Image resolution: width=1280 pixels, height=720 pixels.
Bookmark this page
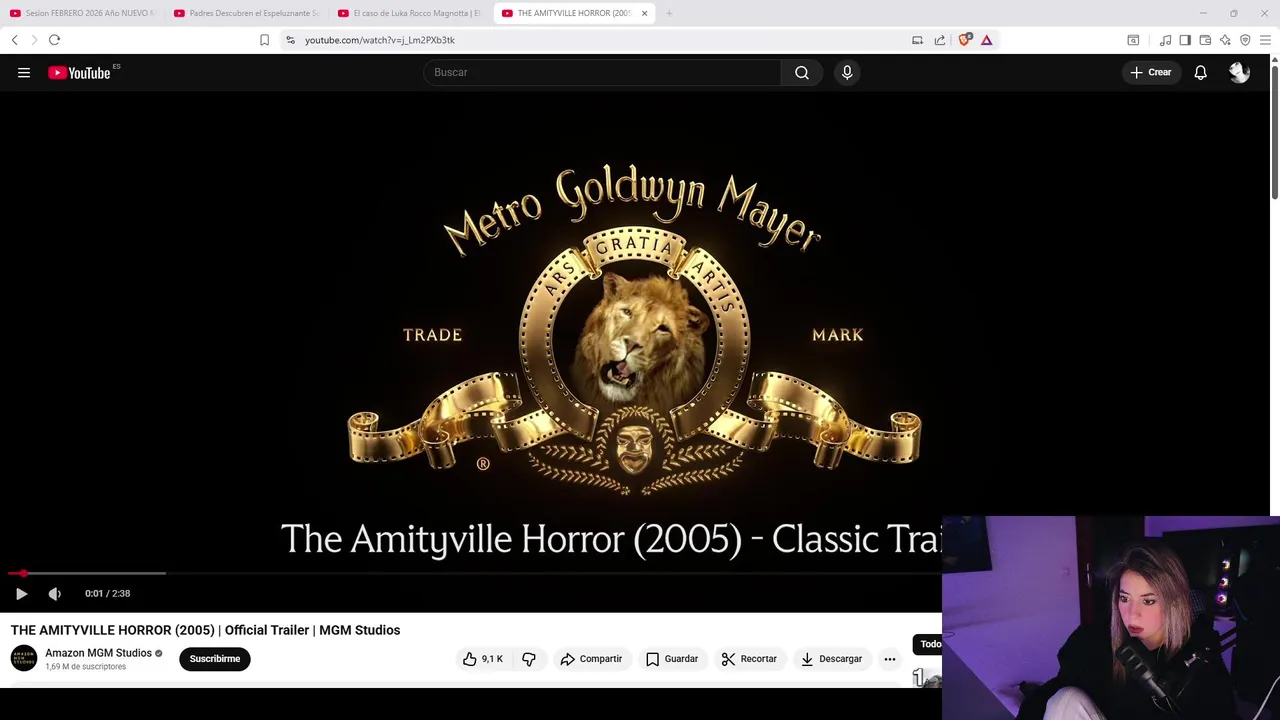(x=264, y=40)
